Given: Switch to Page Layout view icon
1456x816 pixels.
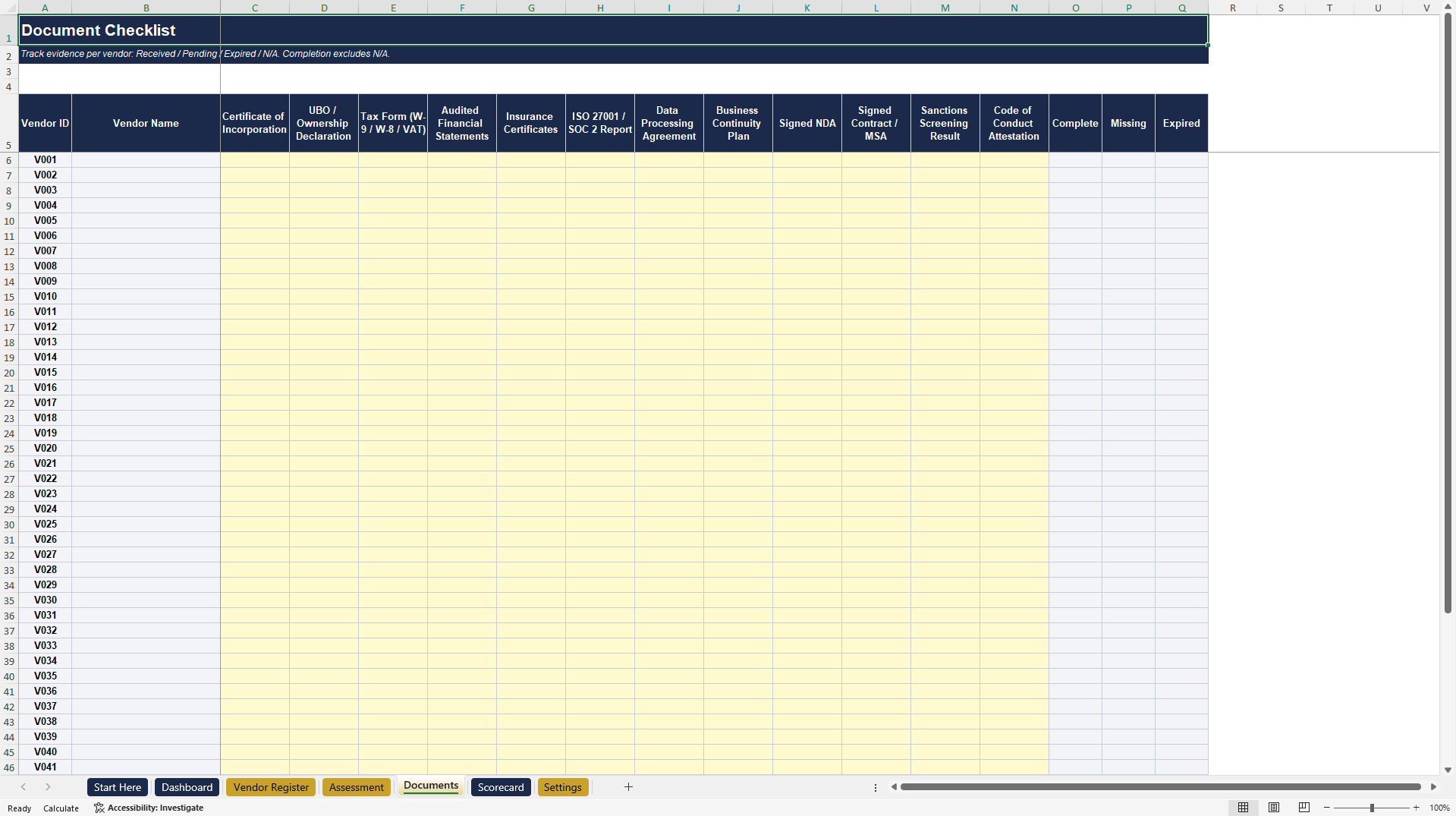Looking at the screenshot, I should pos(1274,808).
